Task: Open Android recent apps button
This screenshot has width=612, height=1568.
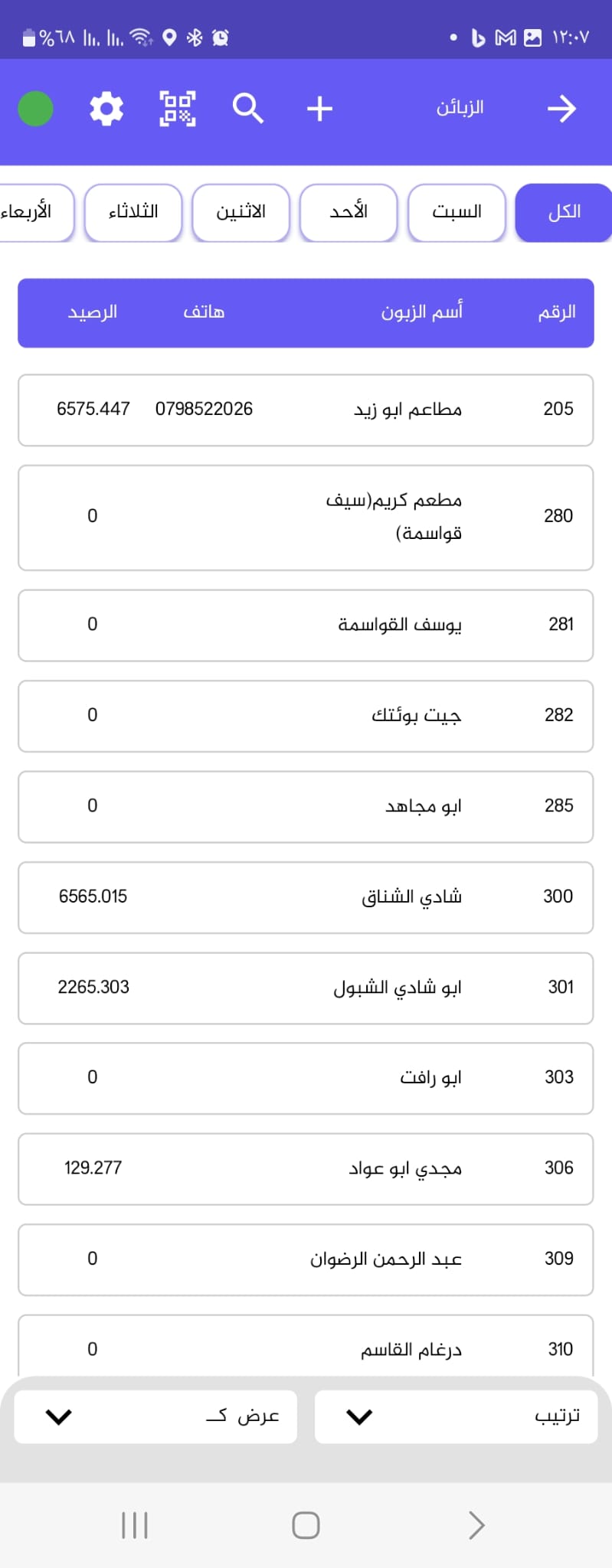Action: pos(135,1525)
